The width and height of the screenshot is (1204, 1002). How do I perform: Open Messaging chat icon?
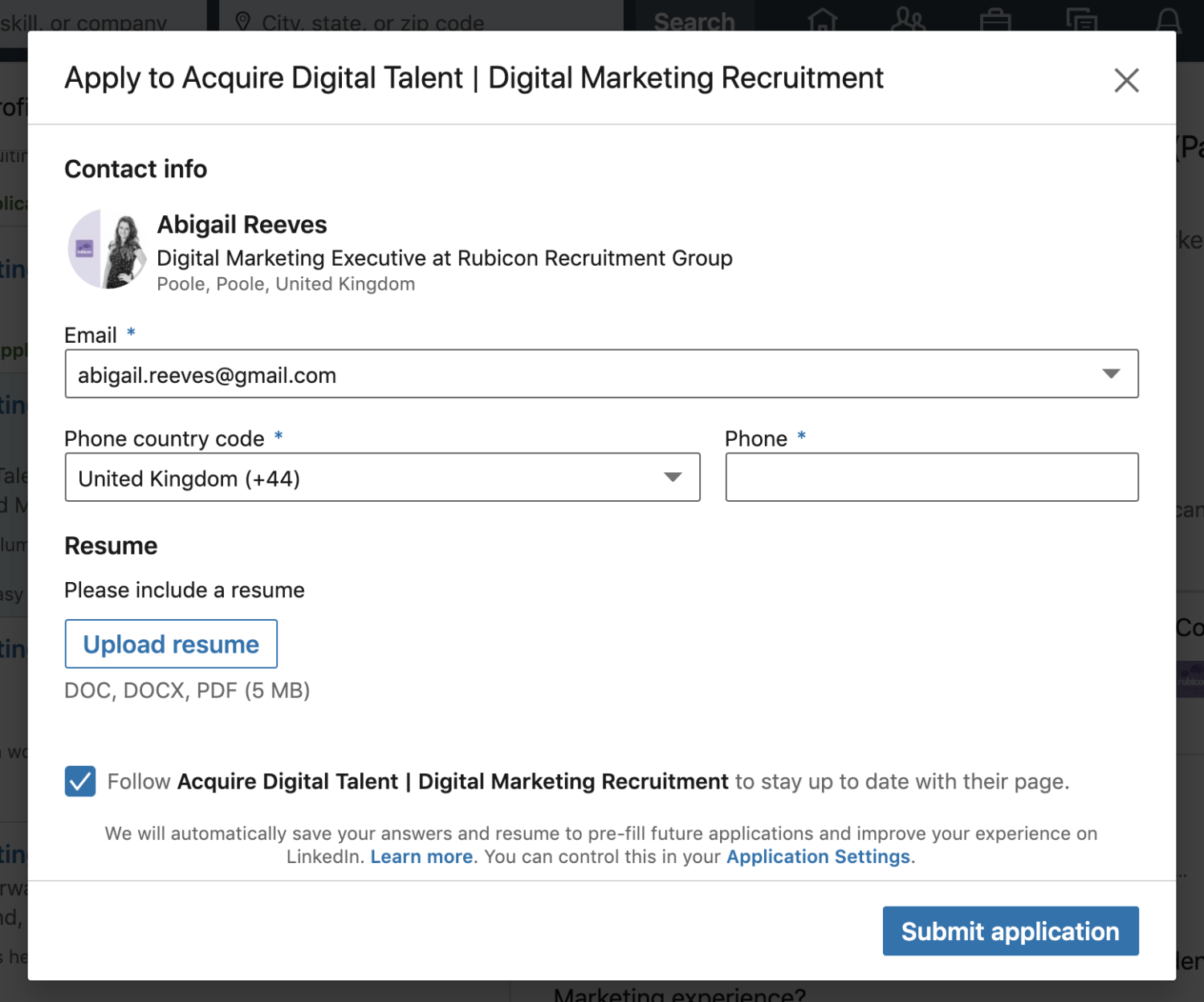pyautogui.click(x=1082, y=19)
